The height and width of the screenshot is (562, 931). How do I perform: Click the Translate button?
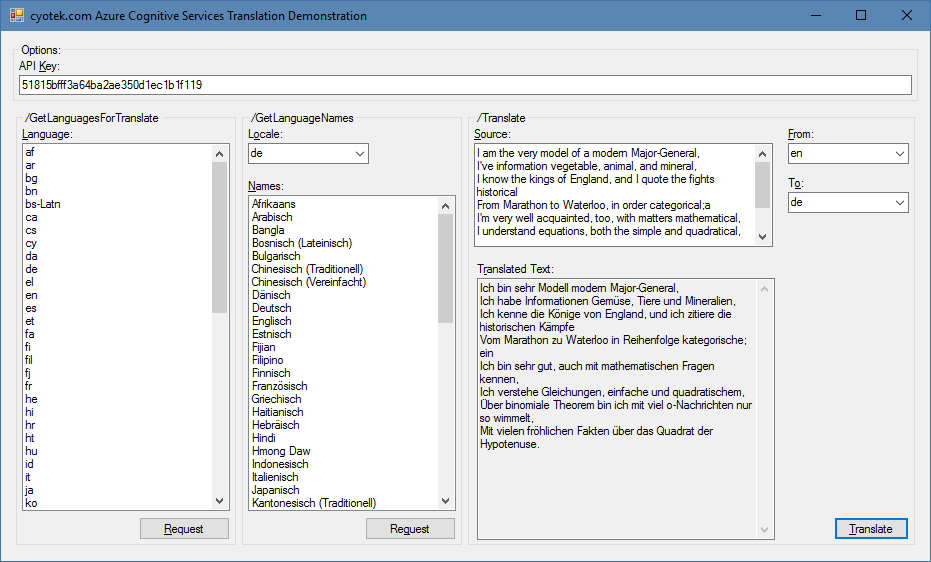point(871,529)
